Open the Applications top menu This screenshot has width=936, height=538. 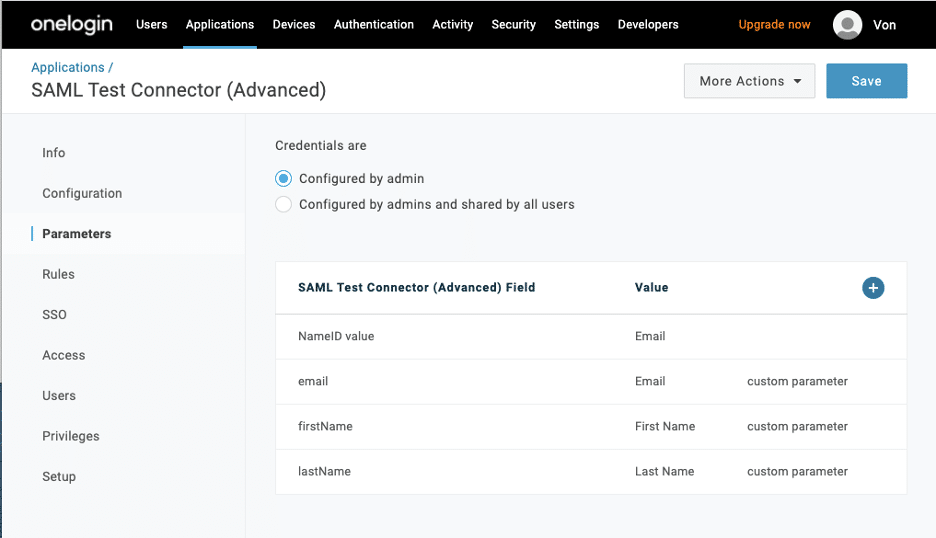[x=220, y=24]
